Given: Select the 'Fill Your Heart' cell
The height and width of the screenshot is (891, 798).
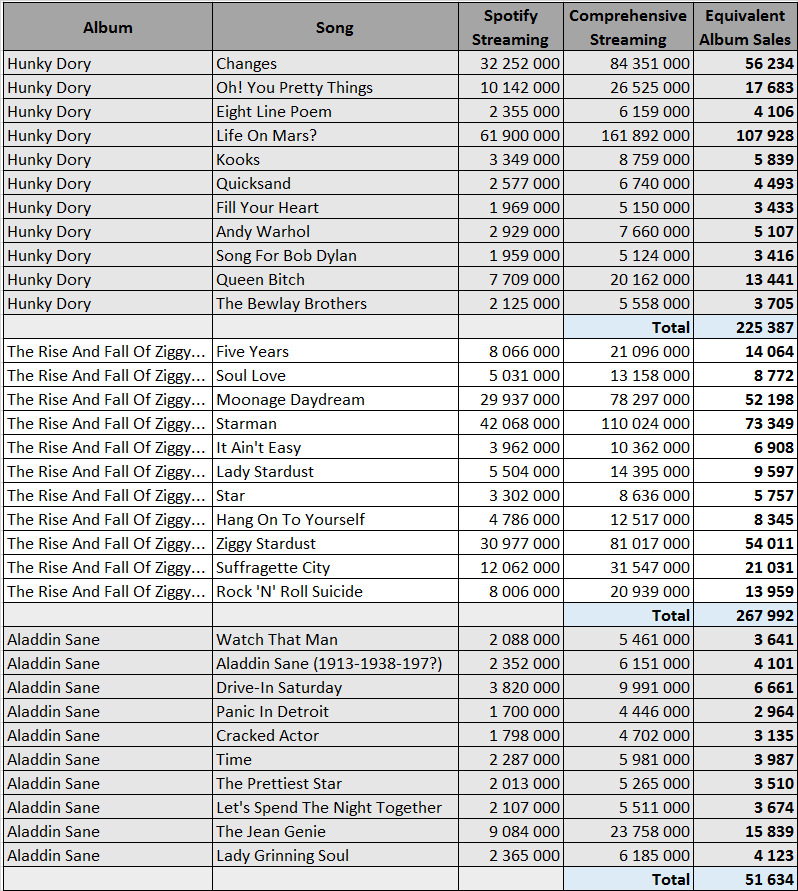Looking at the screenshot, I should (335, 207).
